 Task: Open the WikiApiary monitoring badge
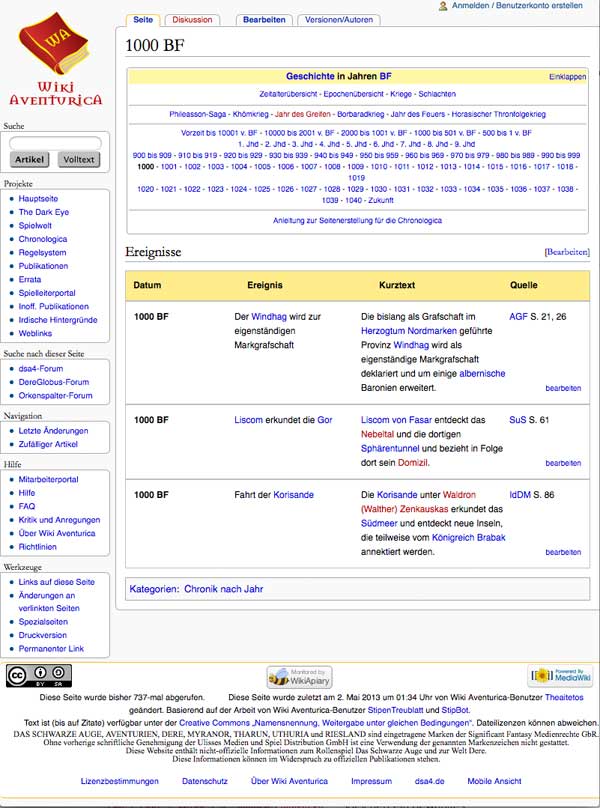tap(299, 677)
